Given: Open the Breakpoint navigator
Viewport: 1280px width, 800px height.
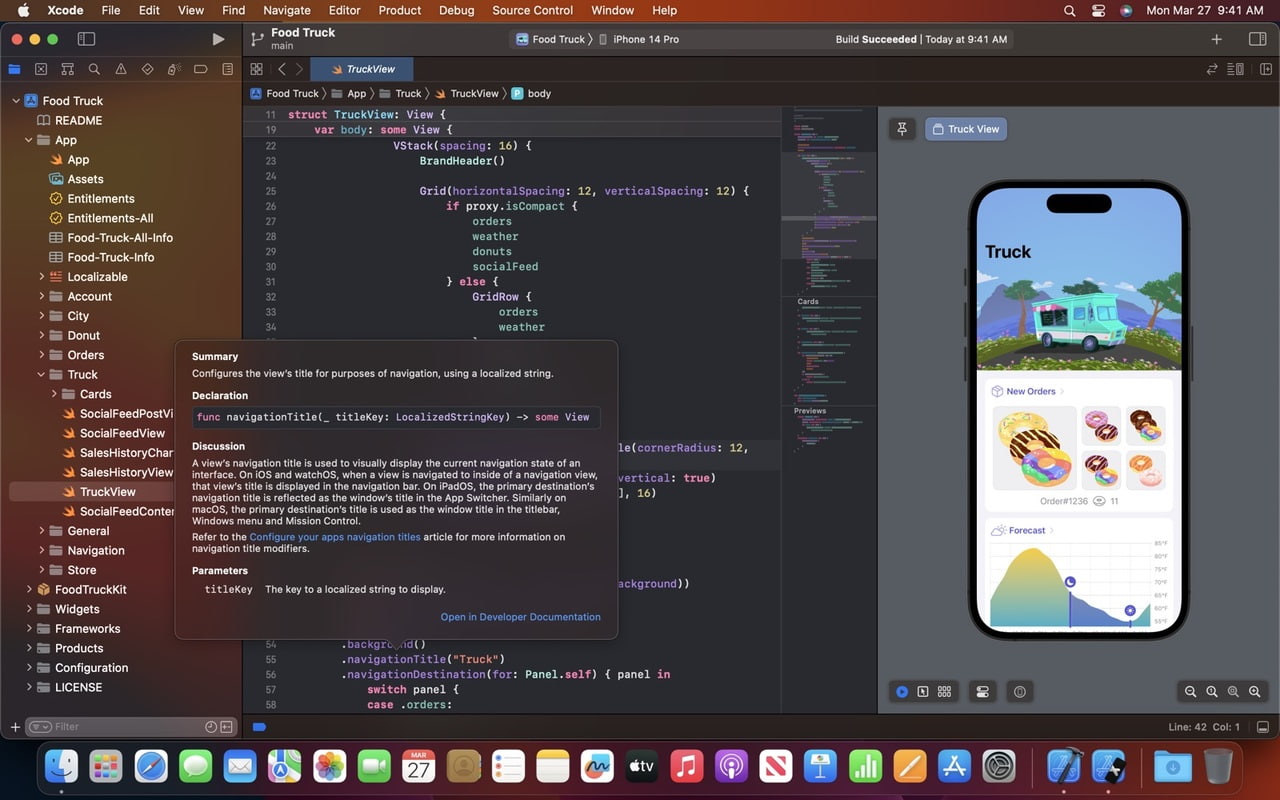Looking at the screenshot, I should pyautogui.click(x=200, y=69).
